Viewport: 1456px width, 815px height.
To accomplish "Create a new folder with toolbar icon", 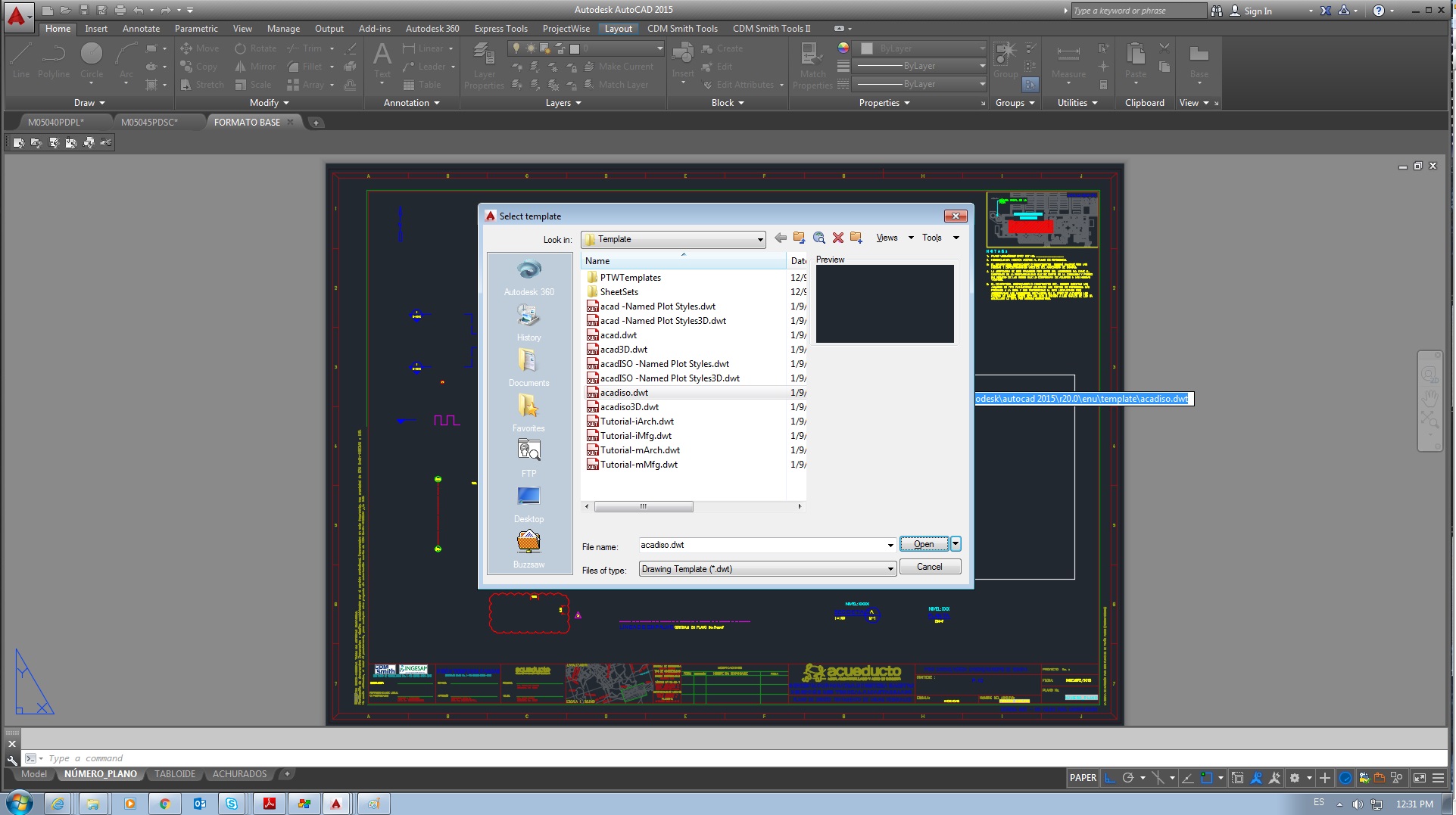I will point(856,238).
